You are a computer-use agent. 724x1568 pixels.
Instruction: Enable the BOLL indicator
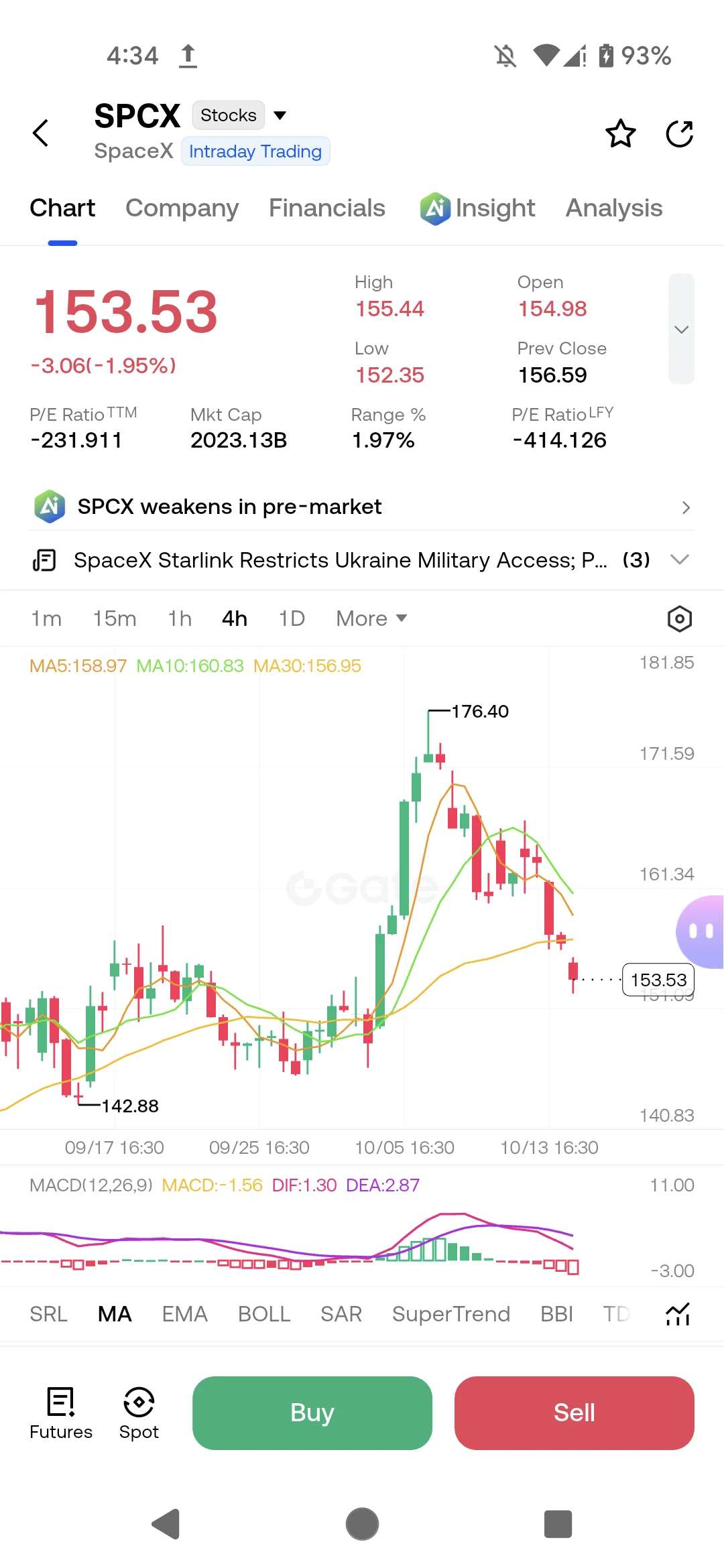(x=264, y=1314)
